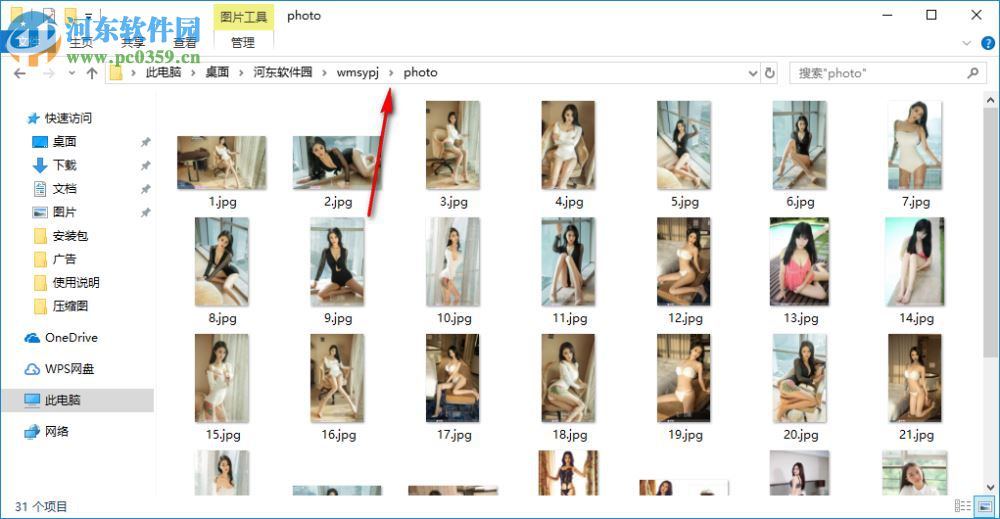Viewport: 1000px width, 519px height.
Task: Click the file list scroll-up arrow
Action: (x=990, y=100)
